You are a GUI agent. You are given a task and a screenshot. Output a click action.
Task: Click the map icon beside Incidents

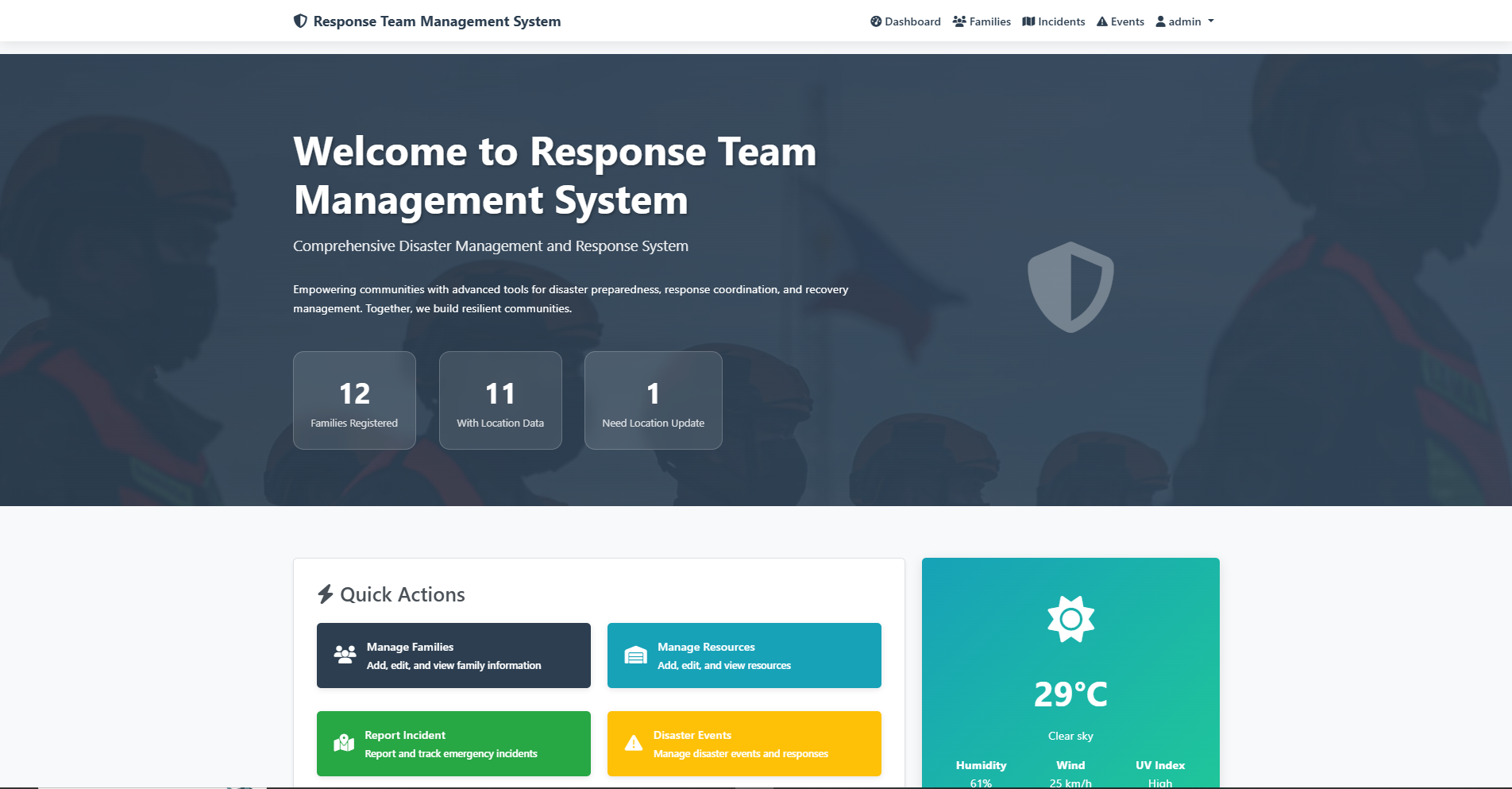point(1028,21)
